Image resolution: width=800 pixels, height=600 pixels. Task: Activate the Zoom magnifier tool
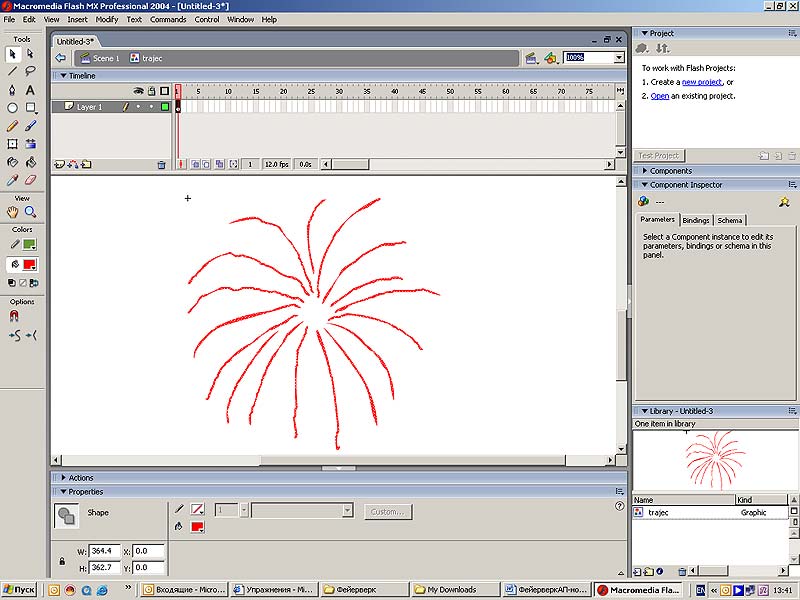click(30, 212)
